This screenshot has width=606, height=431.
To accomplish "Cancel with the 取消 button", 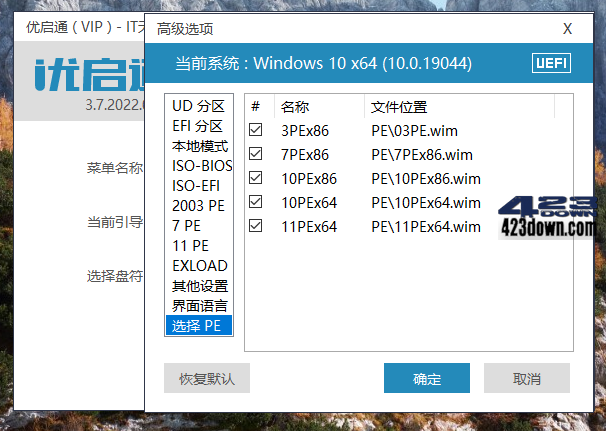I will 527,379.
